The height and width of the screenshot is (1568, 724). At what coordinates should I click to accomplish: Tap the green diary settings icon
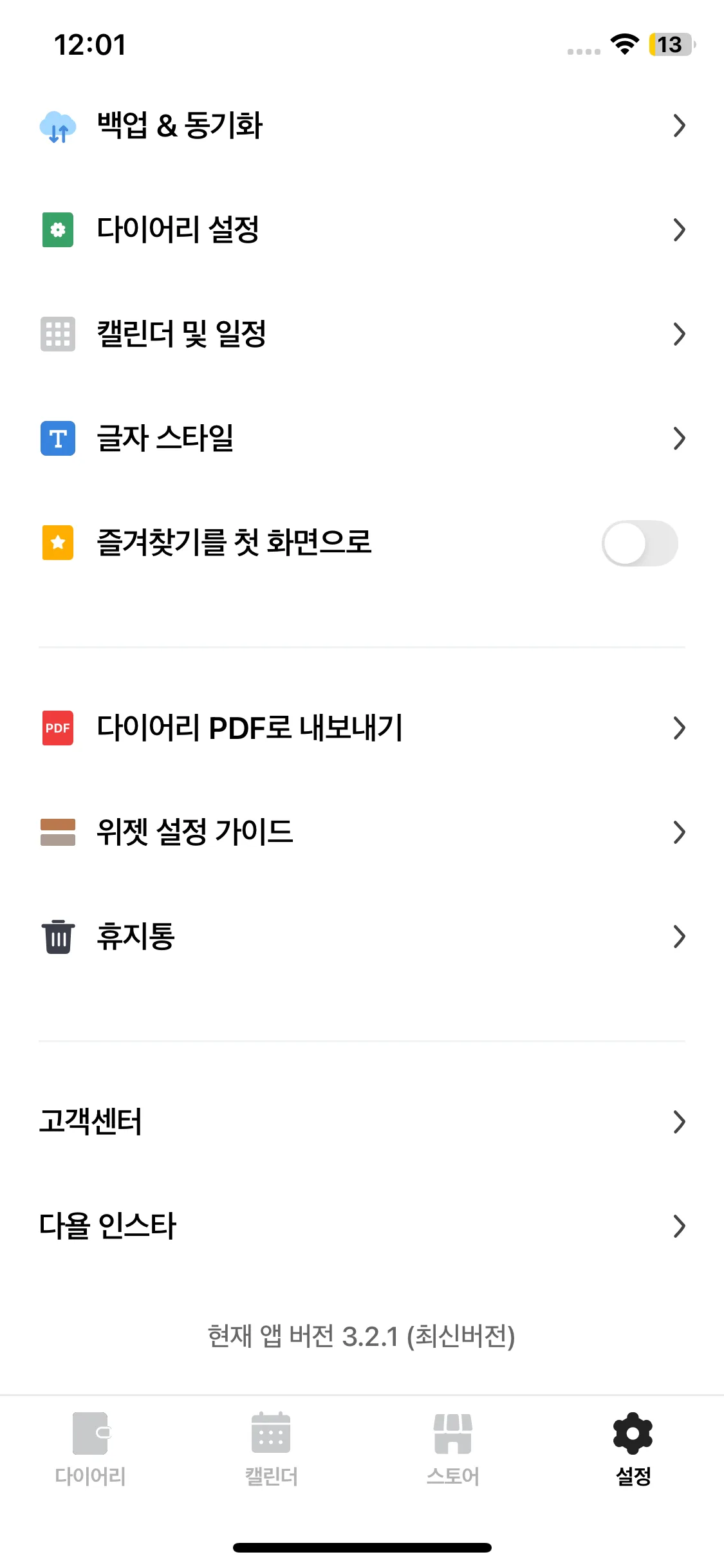point(58,230)
